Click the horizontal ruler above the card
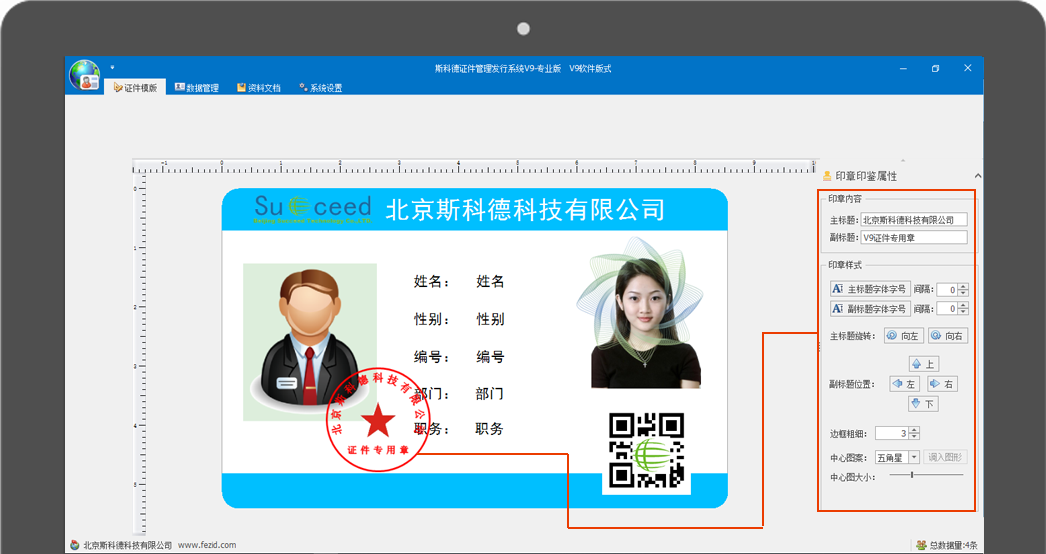Viewport: 1046px width, 554px height. tap(475, 166)
